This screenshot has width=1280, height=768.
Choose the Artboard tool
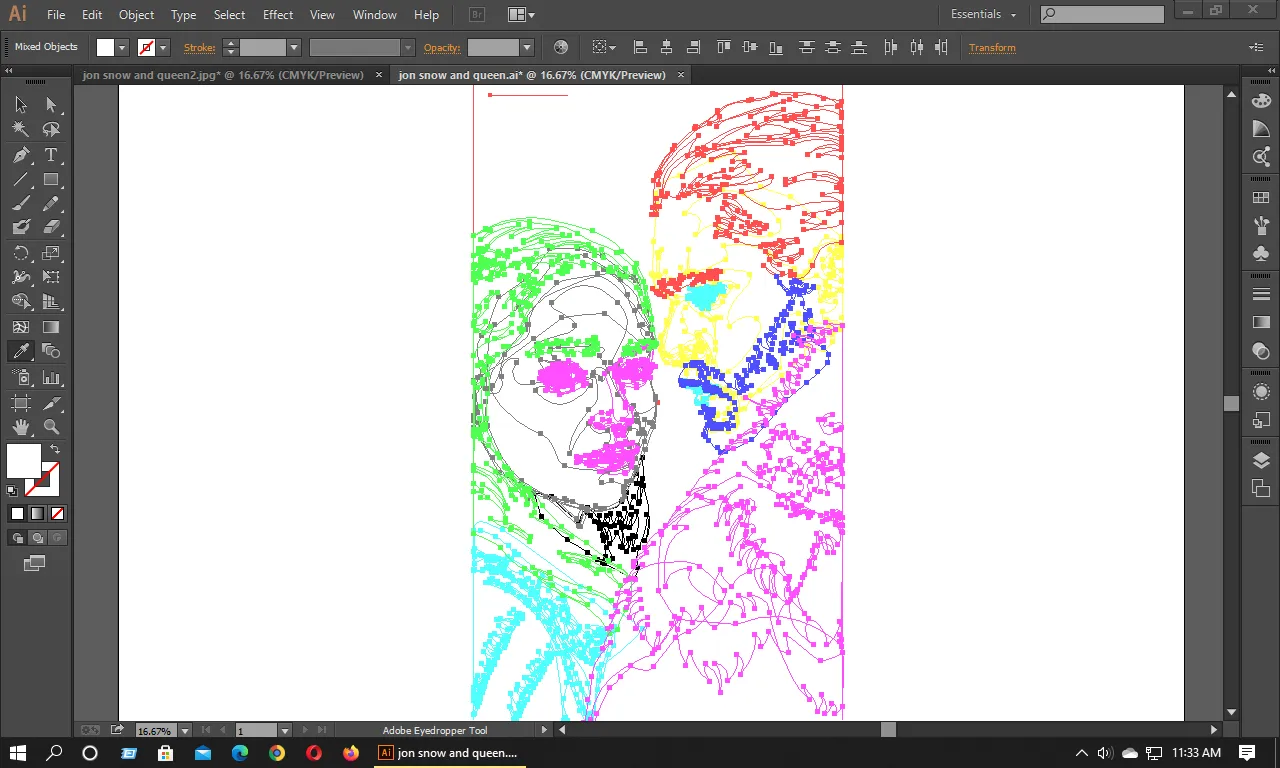click(21, 403)
